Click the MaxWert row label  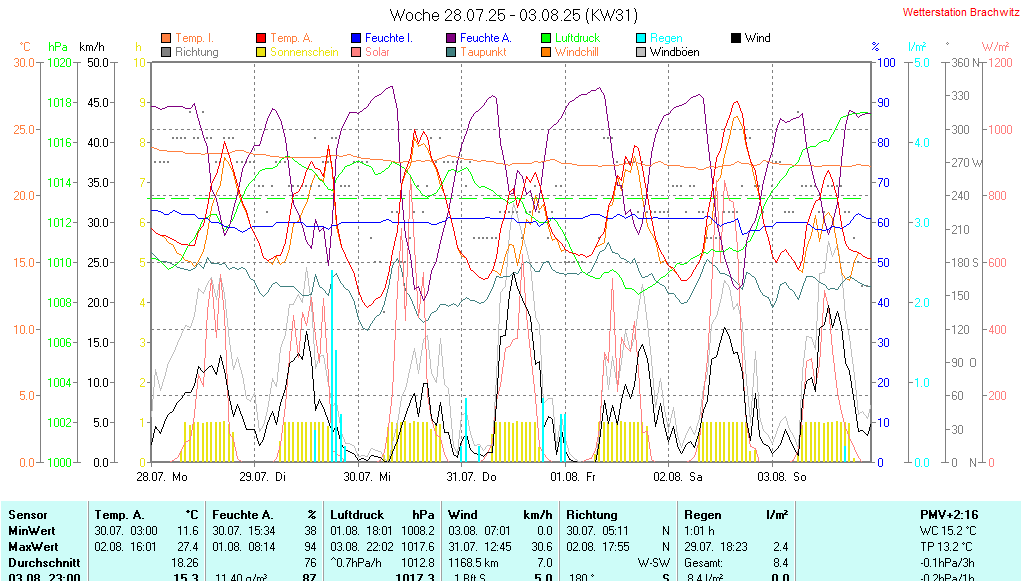coord(33,547)
